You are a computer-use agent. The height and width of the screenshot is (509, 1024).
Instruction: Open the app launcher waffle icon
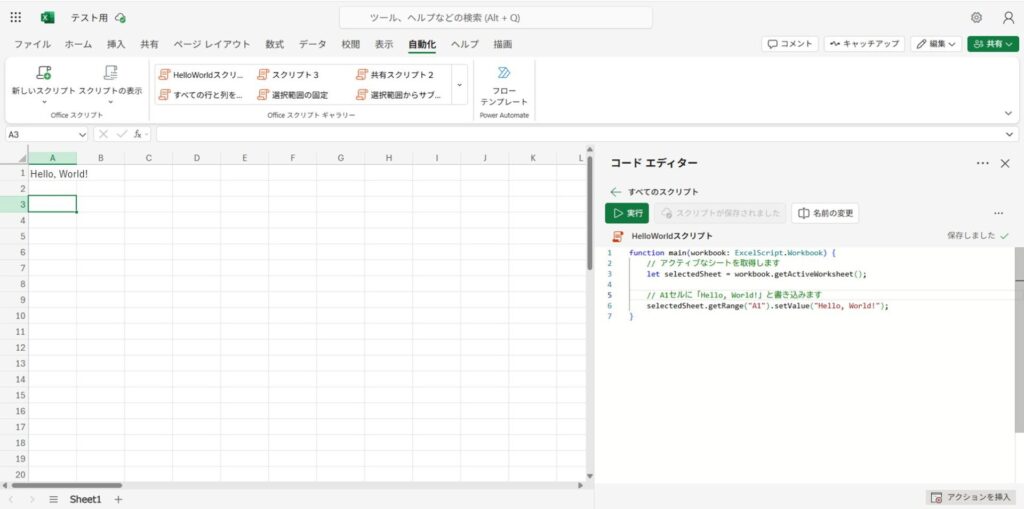click(16, 18)
